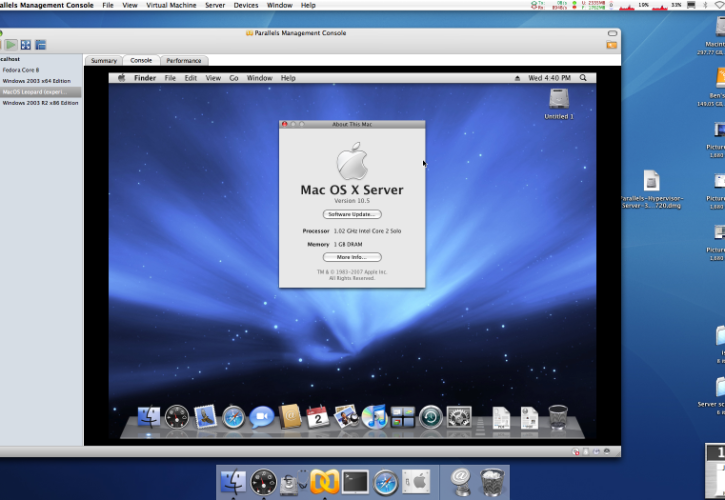Click Software Update button in About This Mac
This screenshot has width=725, height=500.
[x=352, y=214]
